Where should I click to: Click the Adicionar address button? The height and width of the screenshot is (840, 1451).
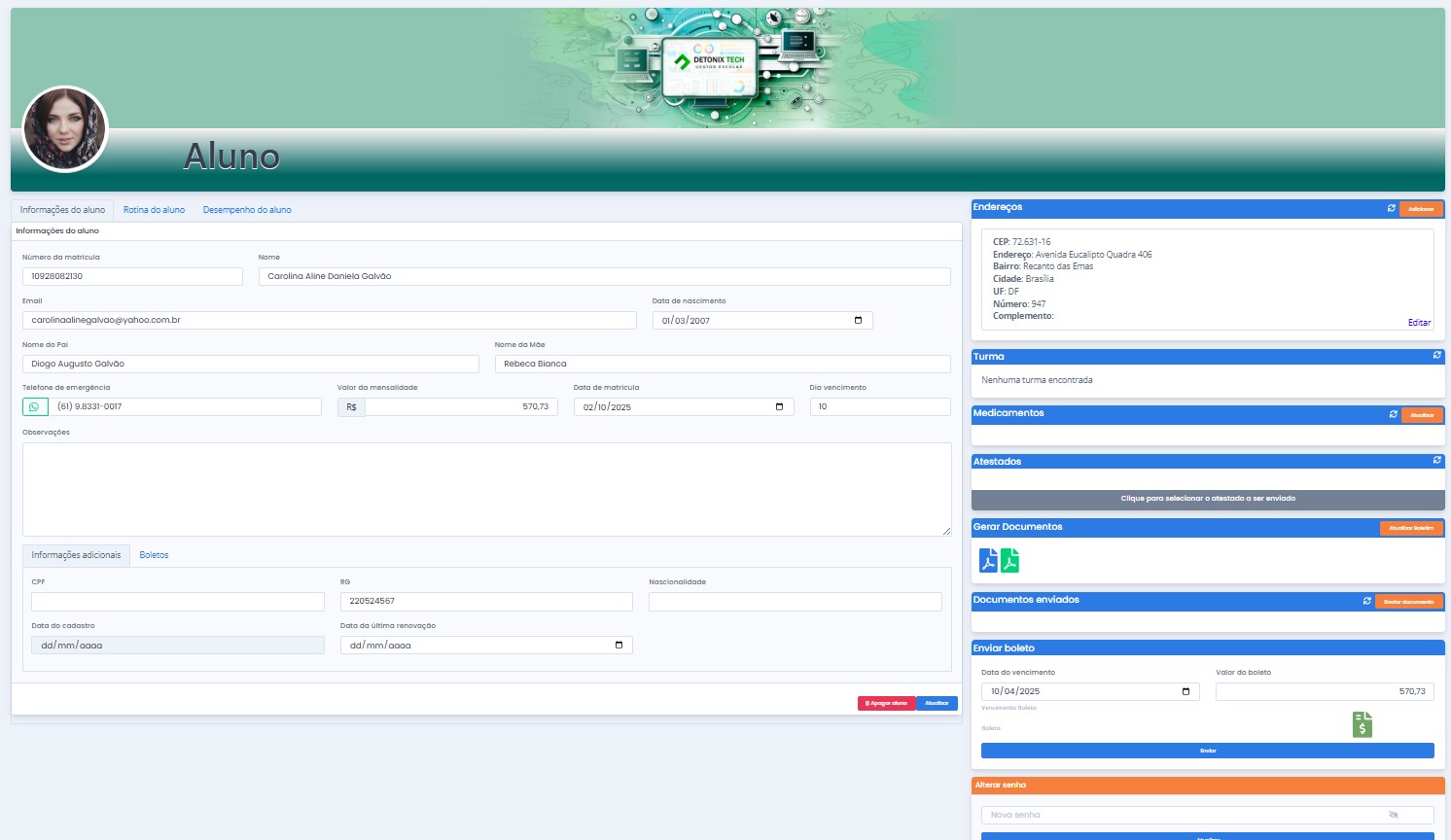point(1421,209)
